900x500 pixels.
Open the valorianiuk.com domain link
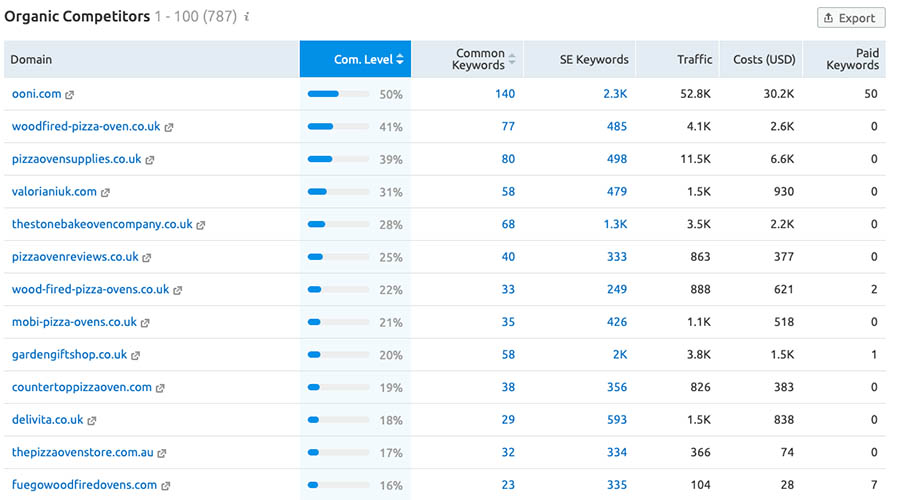pos(54,192)
